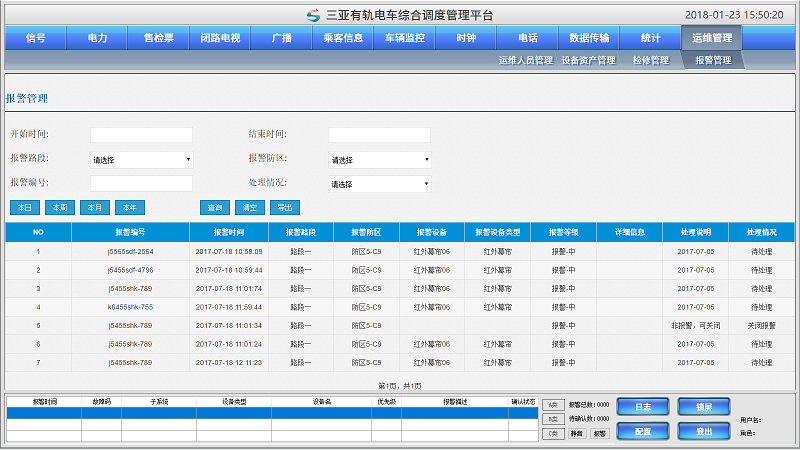Image resolution: width=800 pixels, height=450 pixels.
Task: Select alarm row j5455sdf-4796
Action: 400,270
